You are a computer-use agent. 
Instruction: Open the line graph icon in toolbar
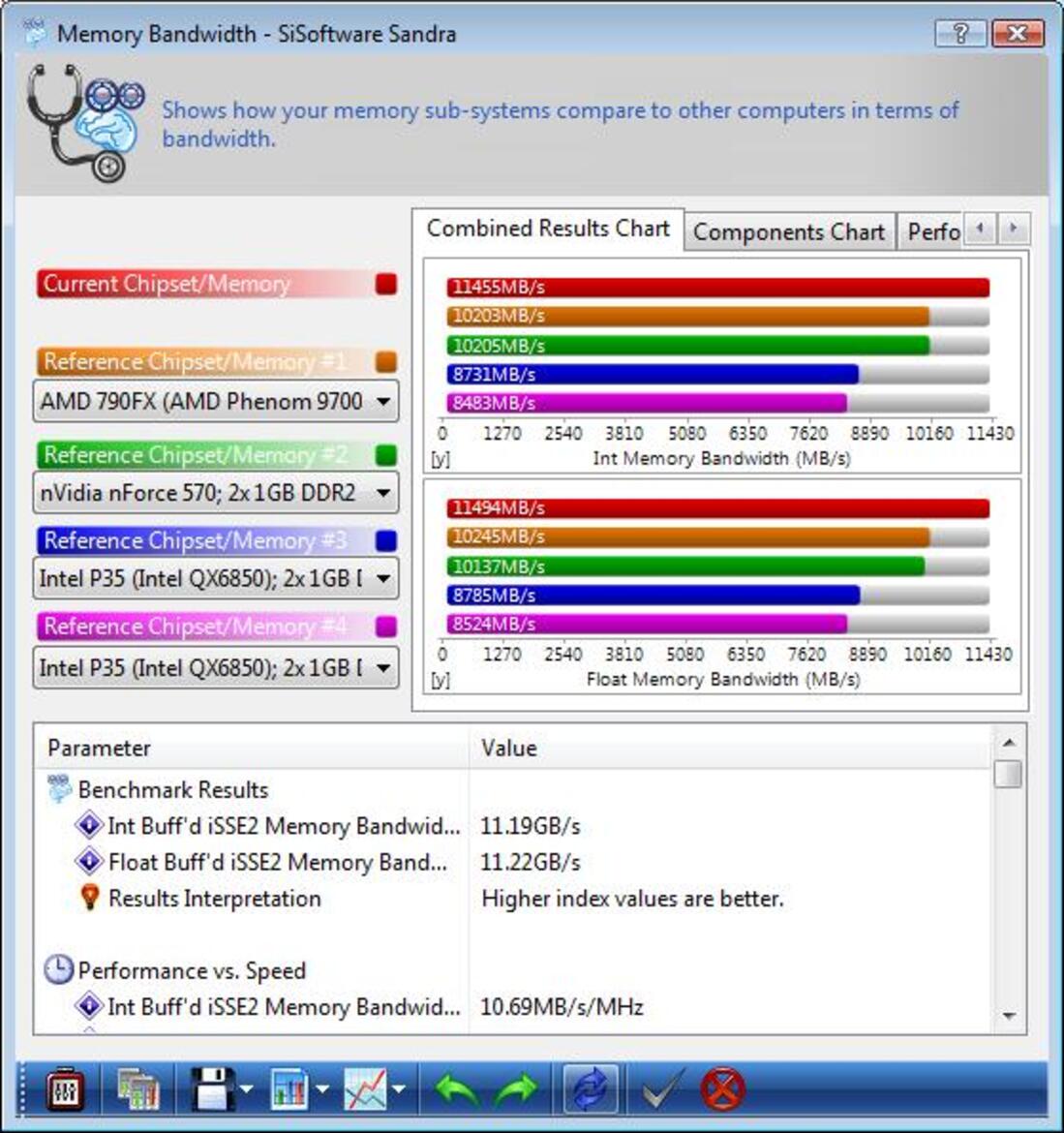pyautogui.click(x=366, y=1089)
